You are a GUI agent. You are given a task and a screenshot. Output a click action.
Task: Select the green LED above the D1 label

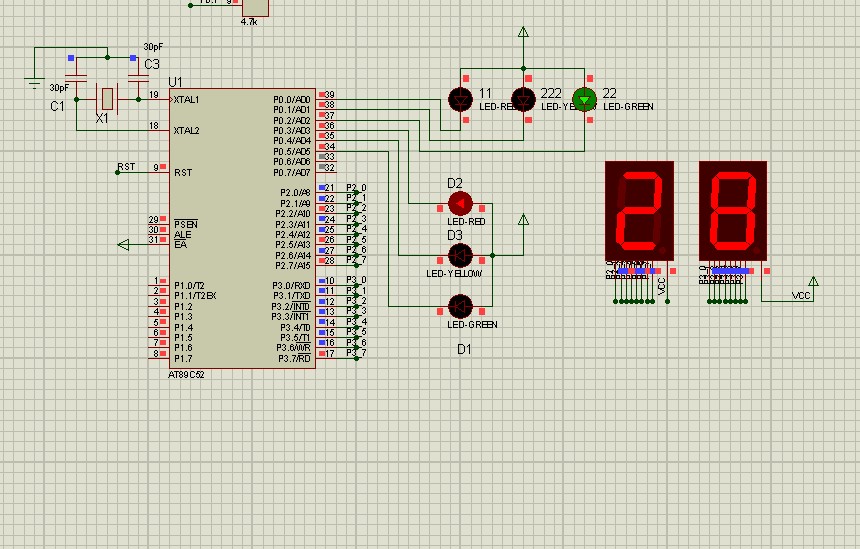click(x=460, y=306)
